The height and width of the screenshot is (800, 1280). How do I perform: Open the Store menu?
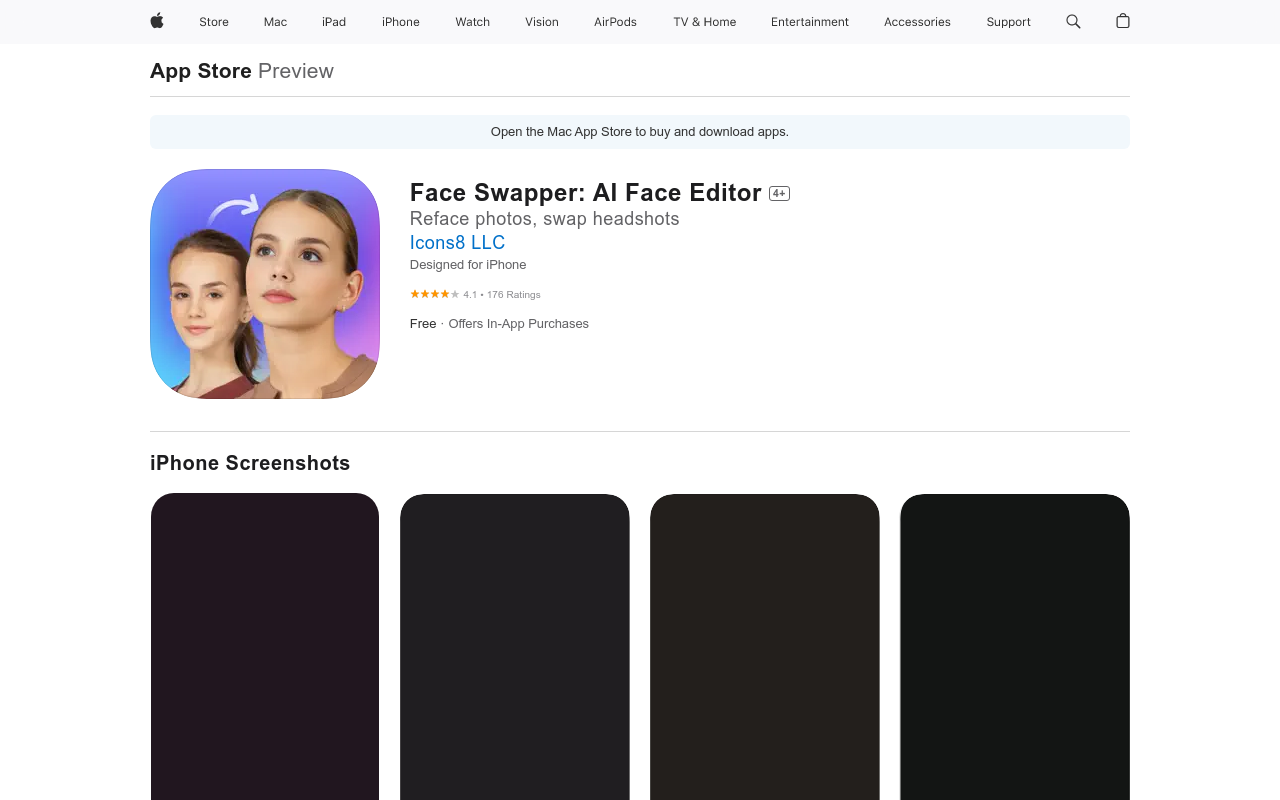(x=214, y=22)
